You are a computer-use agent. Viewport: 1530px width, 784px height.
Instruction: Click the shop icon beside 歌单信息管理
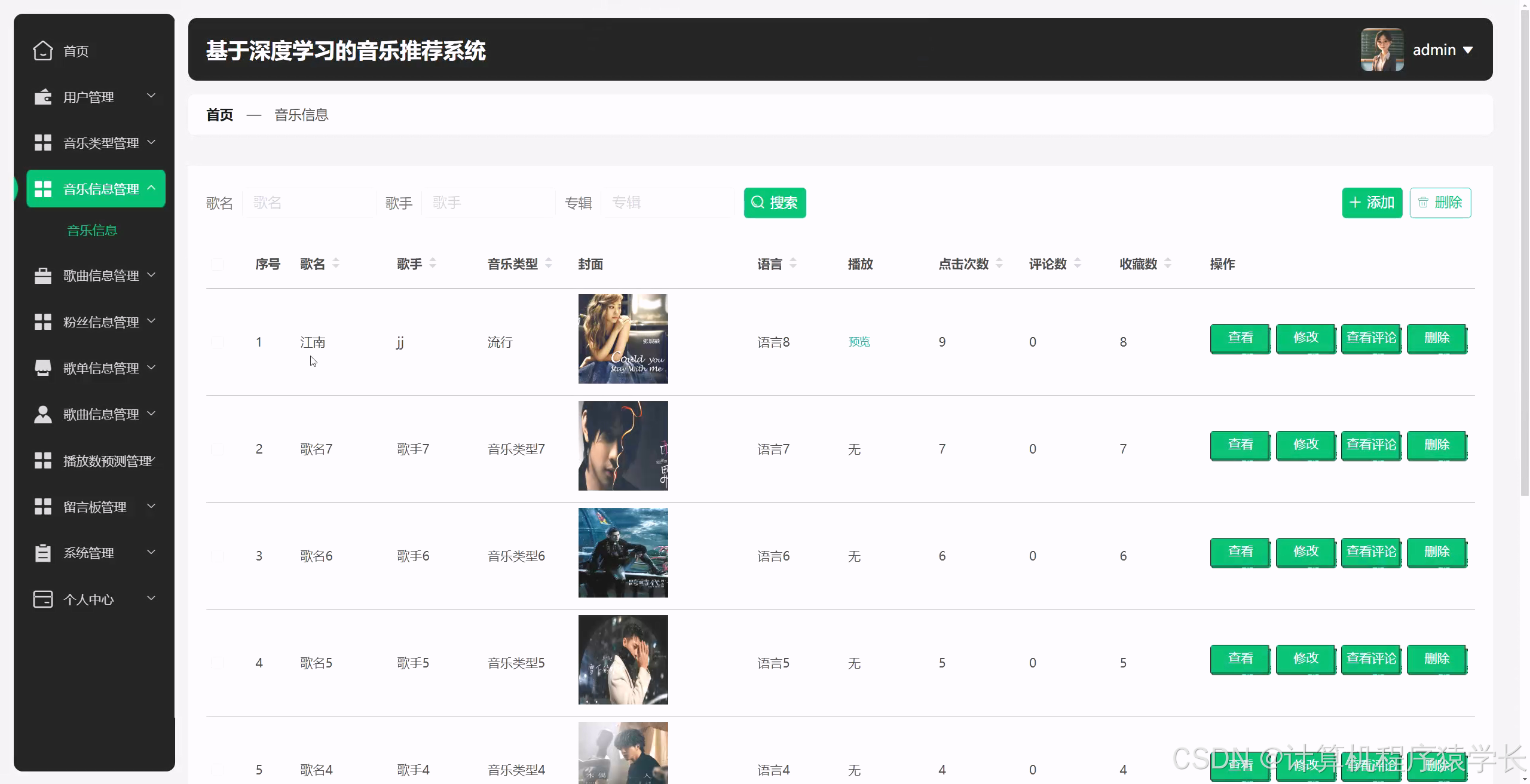[x=42, y=368]
